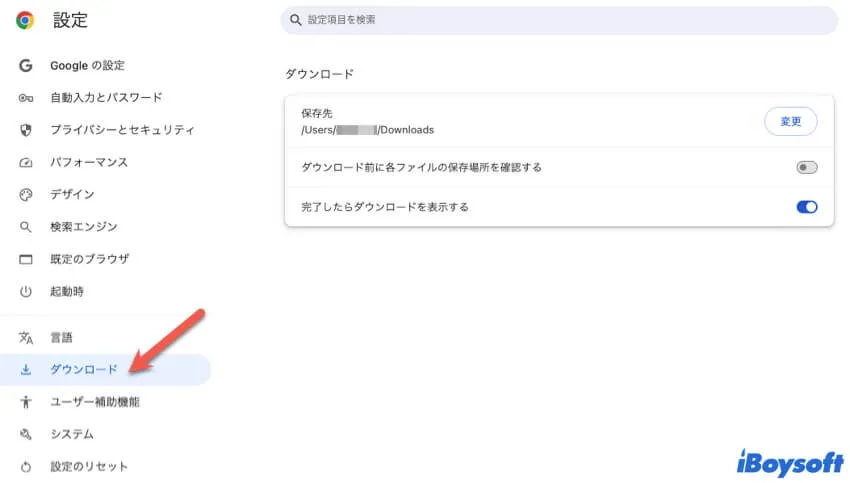Click the shield icon for privacy and security
This screenshot has height=483, width=850.
(x=25, y=130)
